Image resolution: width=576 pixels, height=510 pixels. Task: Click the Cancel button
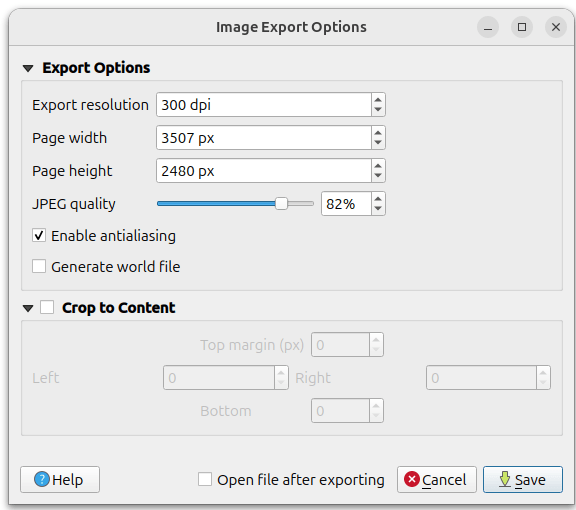click(437, 479)
